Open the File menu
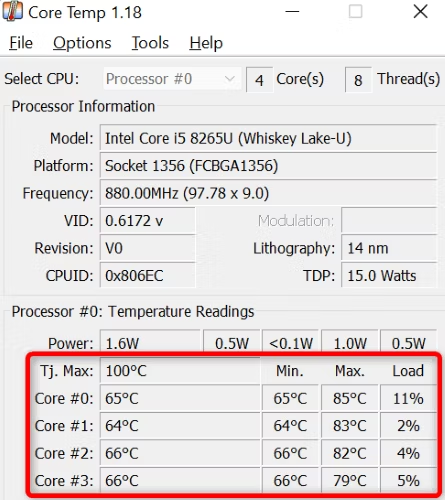Viewport: 445px width, 500px height. pyautogui.click(x=21, y=43)
